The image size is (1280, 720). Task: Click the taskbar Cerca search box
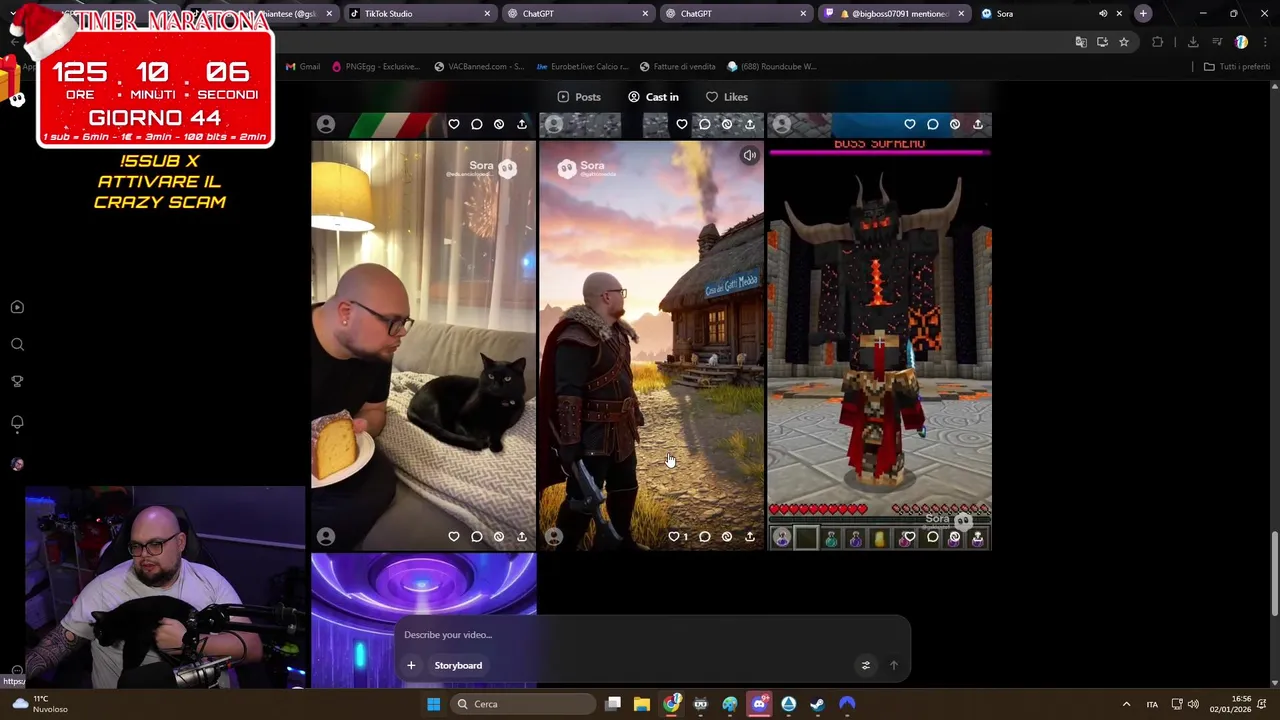pos(523,704)
